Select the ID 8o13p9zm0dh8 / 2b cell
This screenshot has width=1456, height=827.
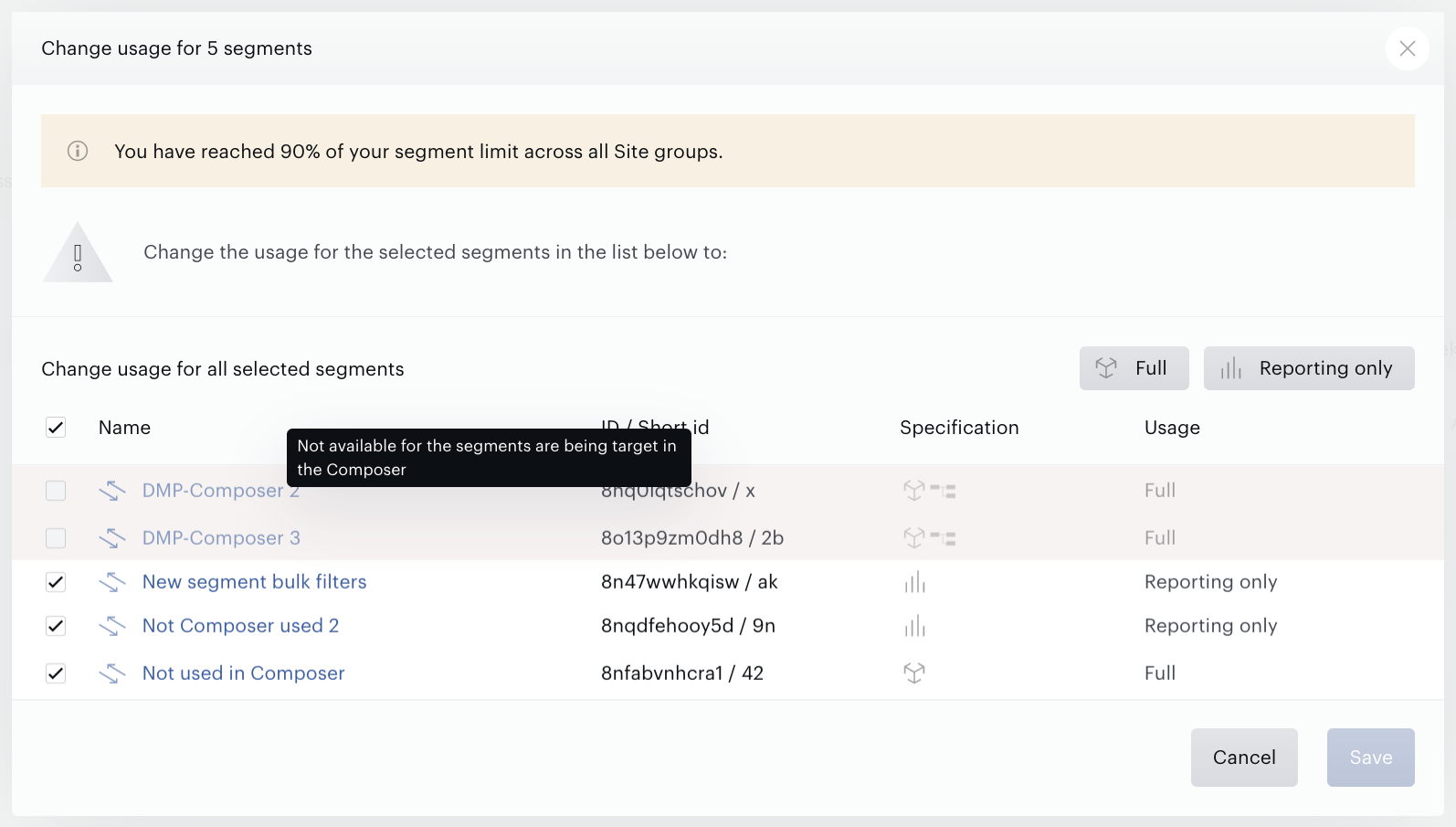692,538
